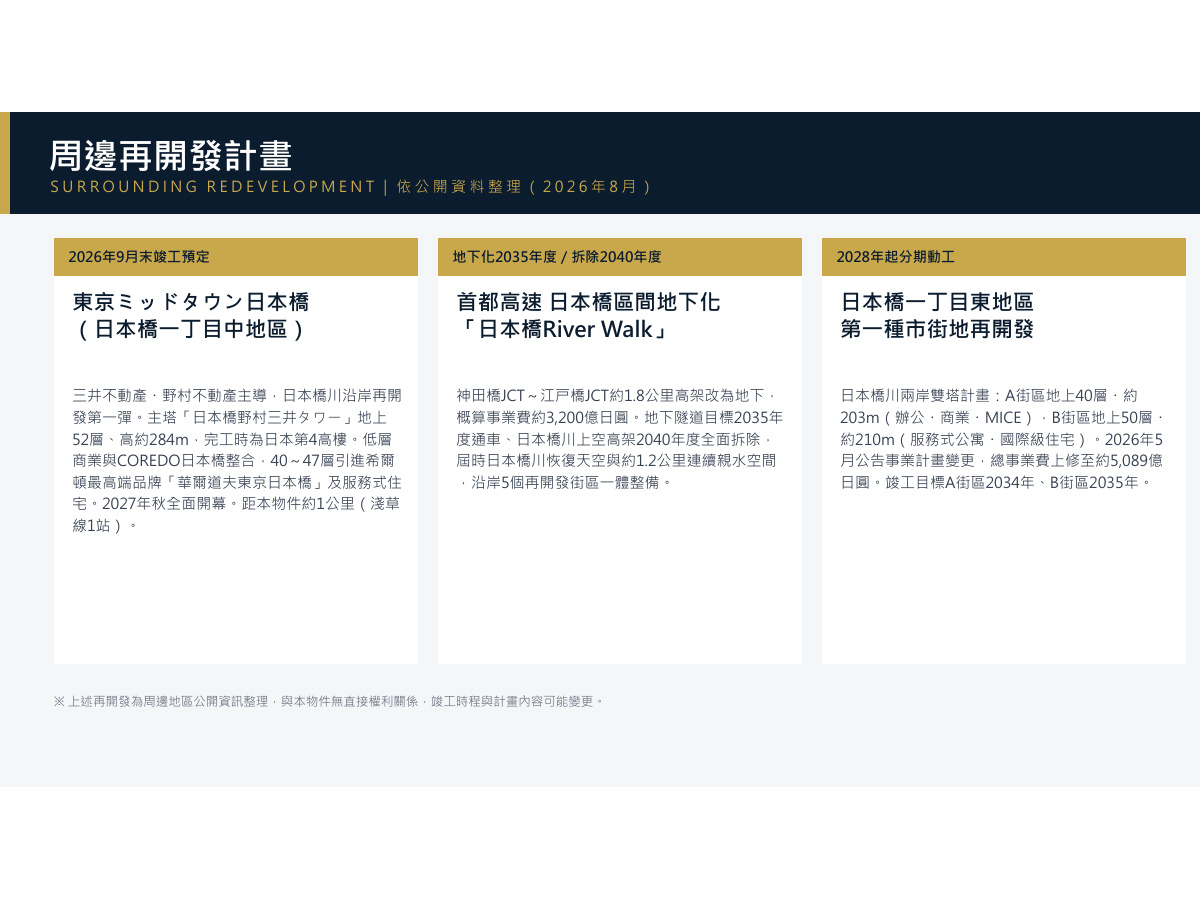
Task: Select the SURROUNDING REDEVELOPMENT subtitle line
Action: (x=350, y=187)
